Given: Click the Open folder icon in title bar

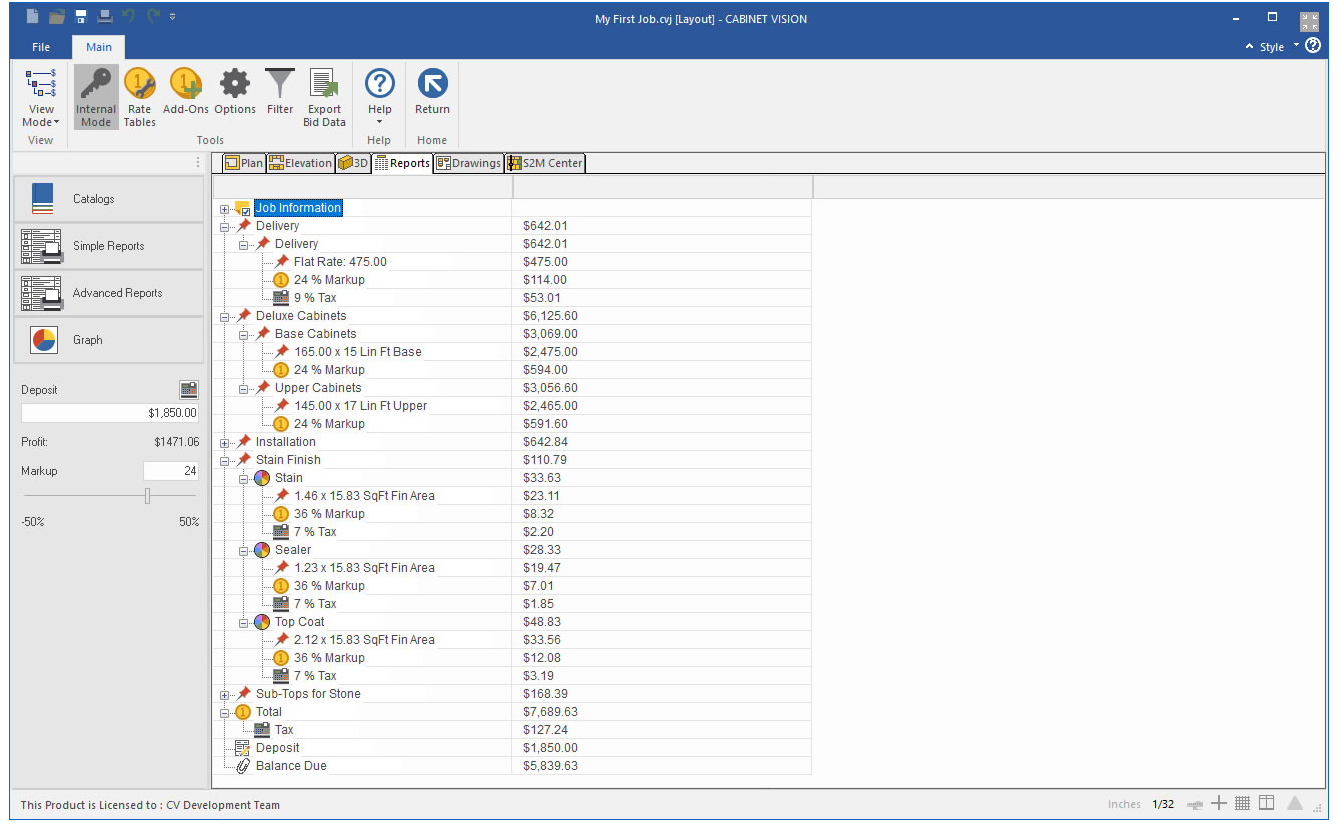Looking at the screenshot, I should pos(57,16).
